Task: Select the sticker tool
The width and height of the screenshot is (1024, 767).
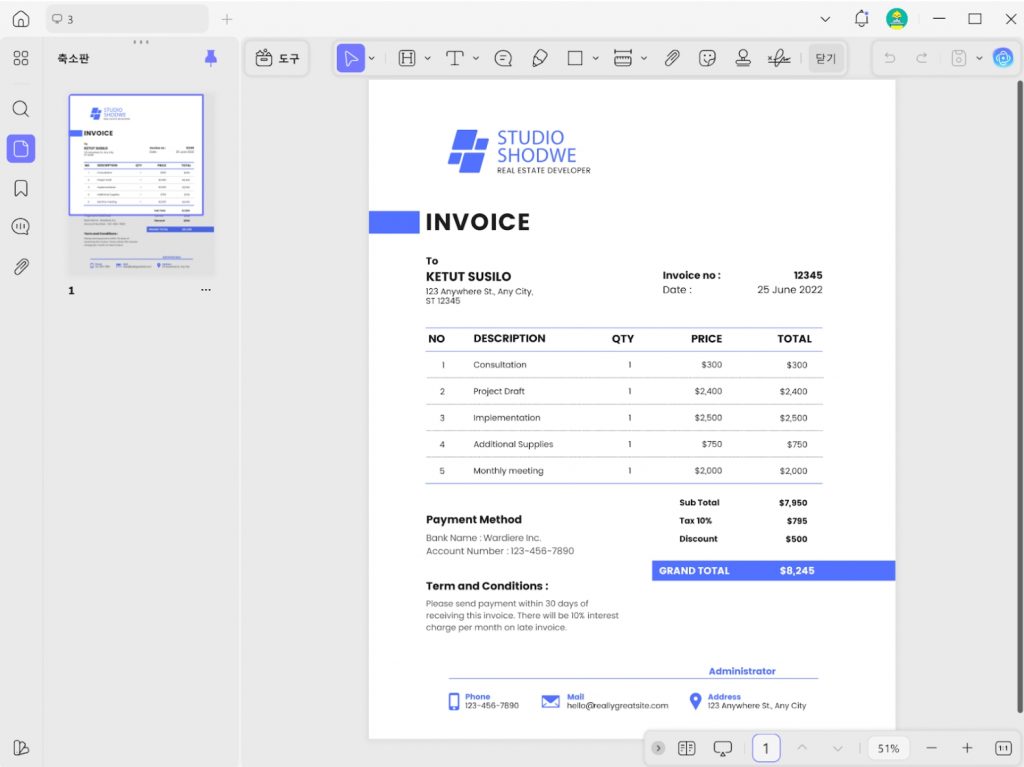Action: pos(707,58)
